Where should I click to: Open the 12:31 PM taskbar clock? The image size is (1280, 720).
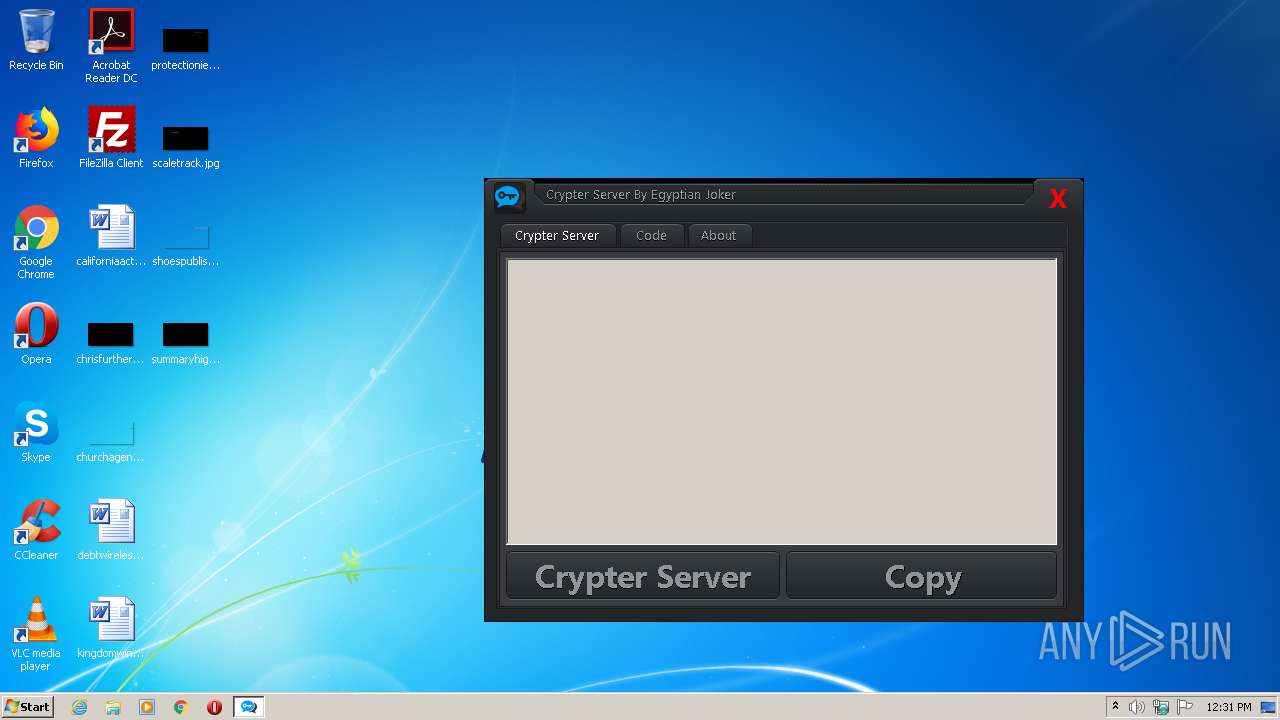[1228, 707]
